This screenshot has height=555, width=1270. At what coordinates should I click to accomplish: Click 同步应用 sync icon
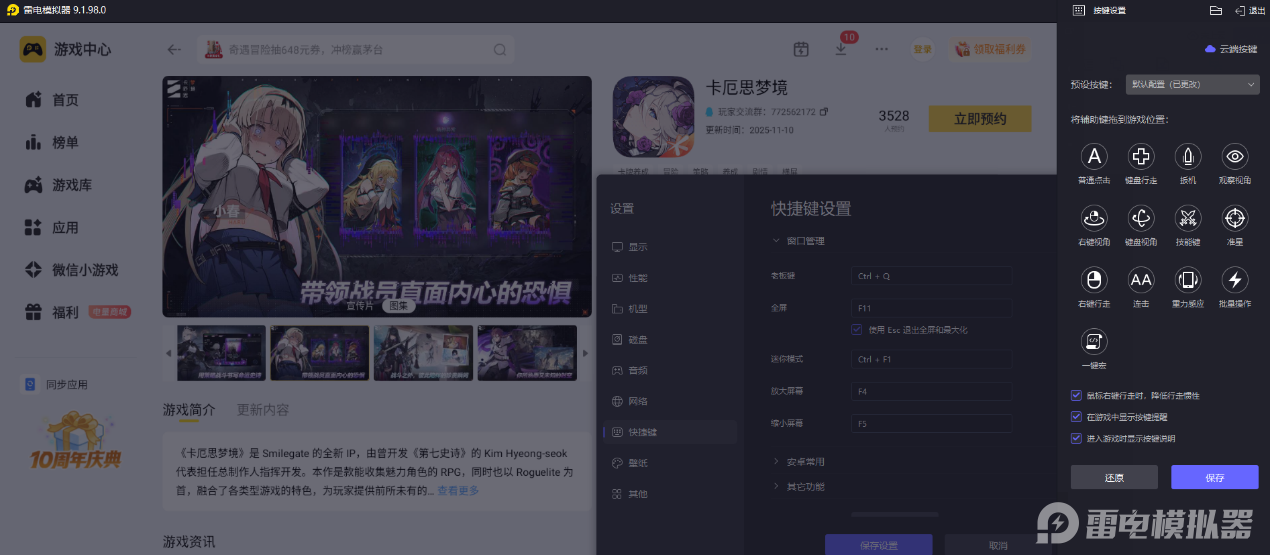pos(30,384)
